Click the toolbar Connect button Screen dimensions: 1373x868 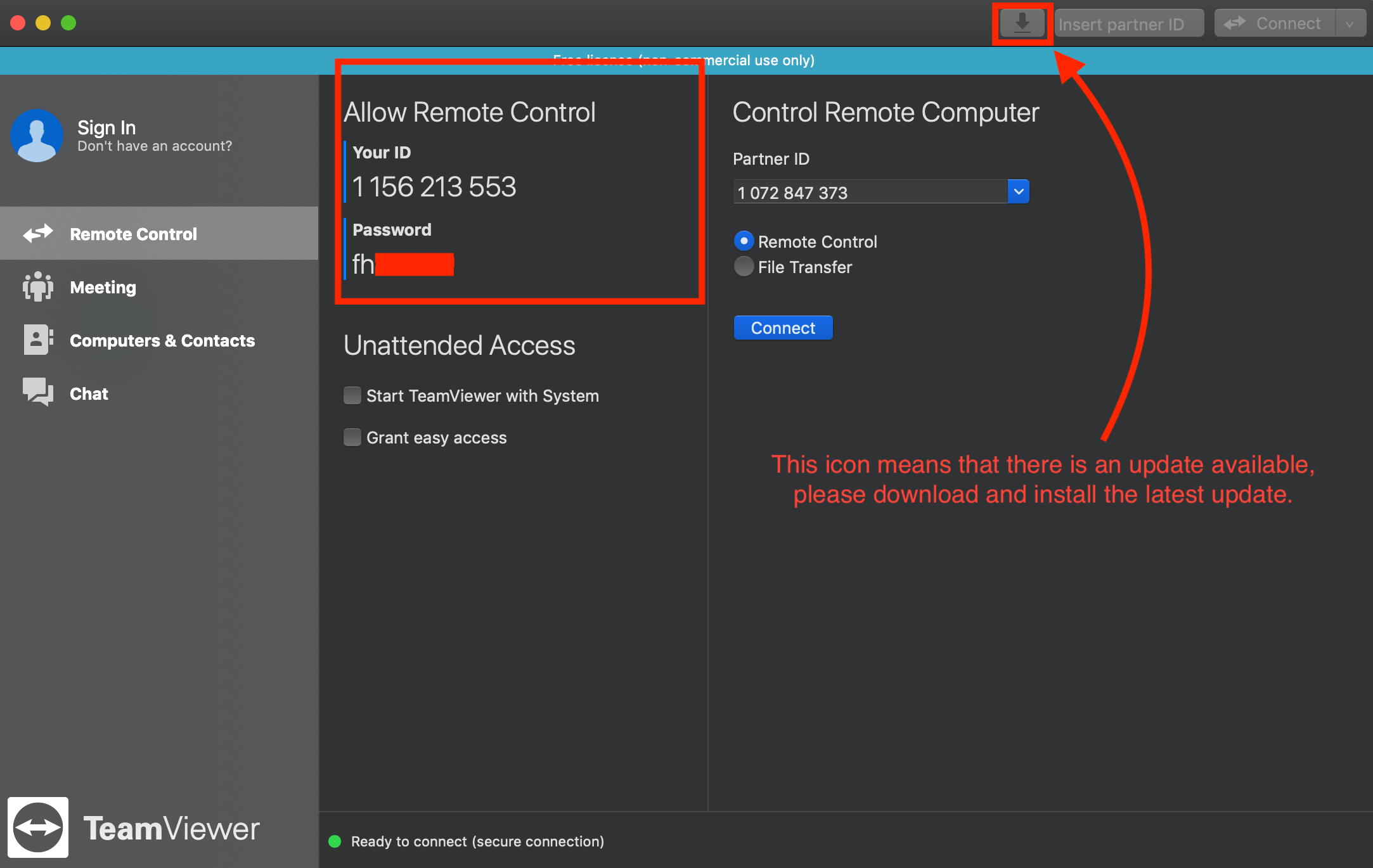pos(1275,23)
